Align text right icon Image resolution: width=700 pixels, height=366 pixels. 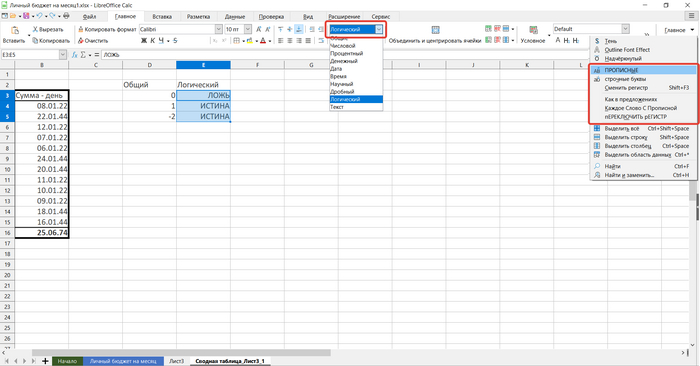299,41
